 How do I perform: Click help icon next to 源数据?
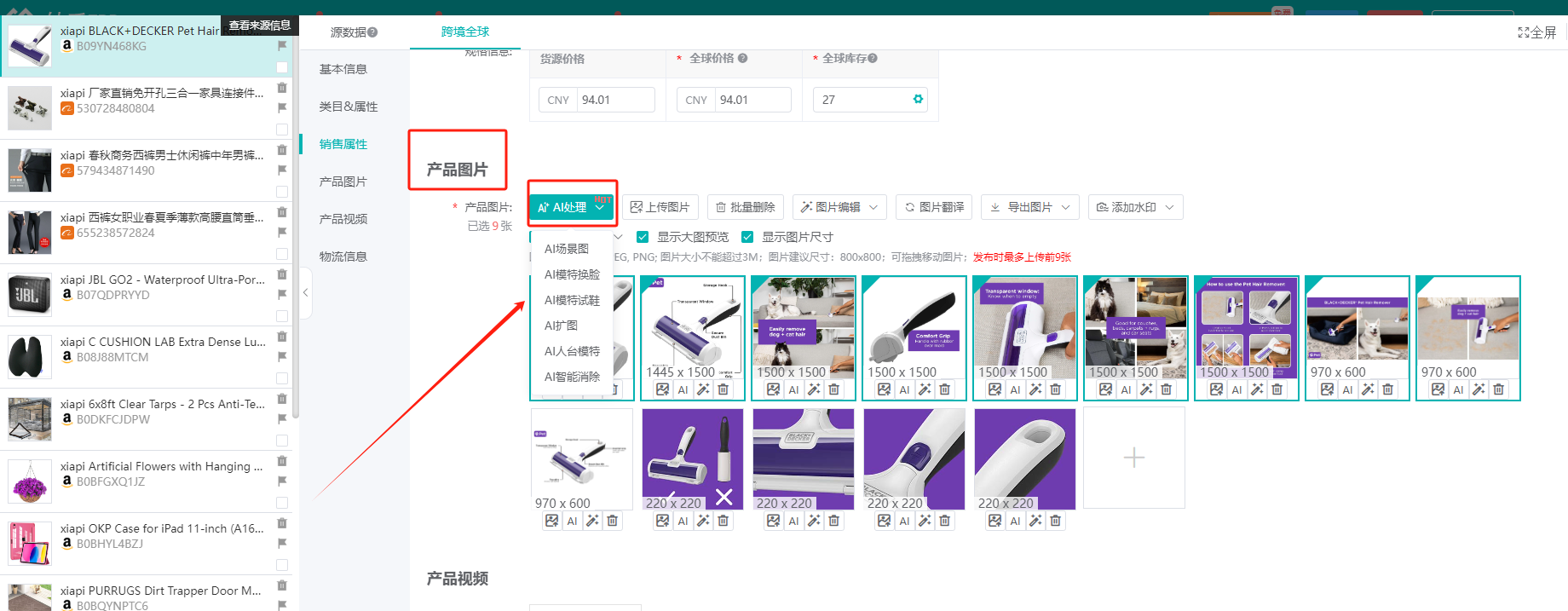click(x=372, y=32)
